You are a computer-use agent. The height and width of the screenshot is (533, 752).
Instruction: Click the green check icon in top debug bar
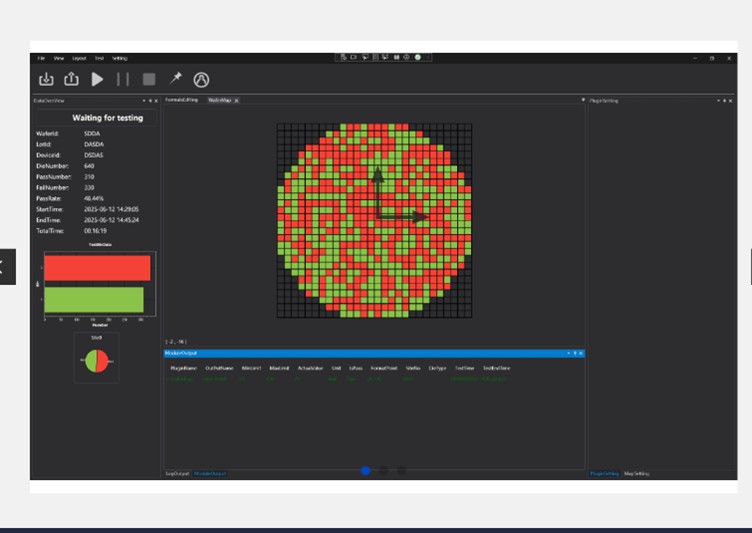(418, 57)
